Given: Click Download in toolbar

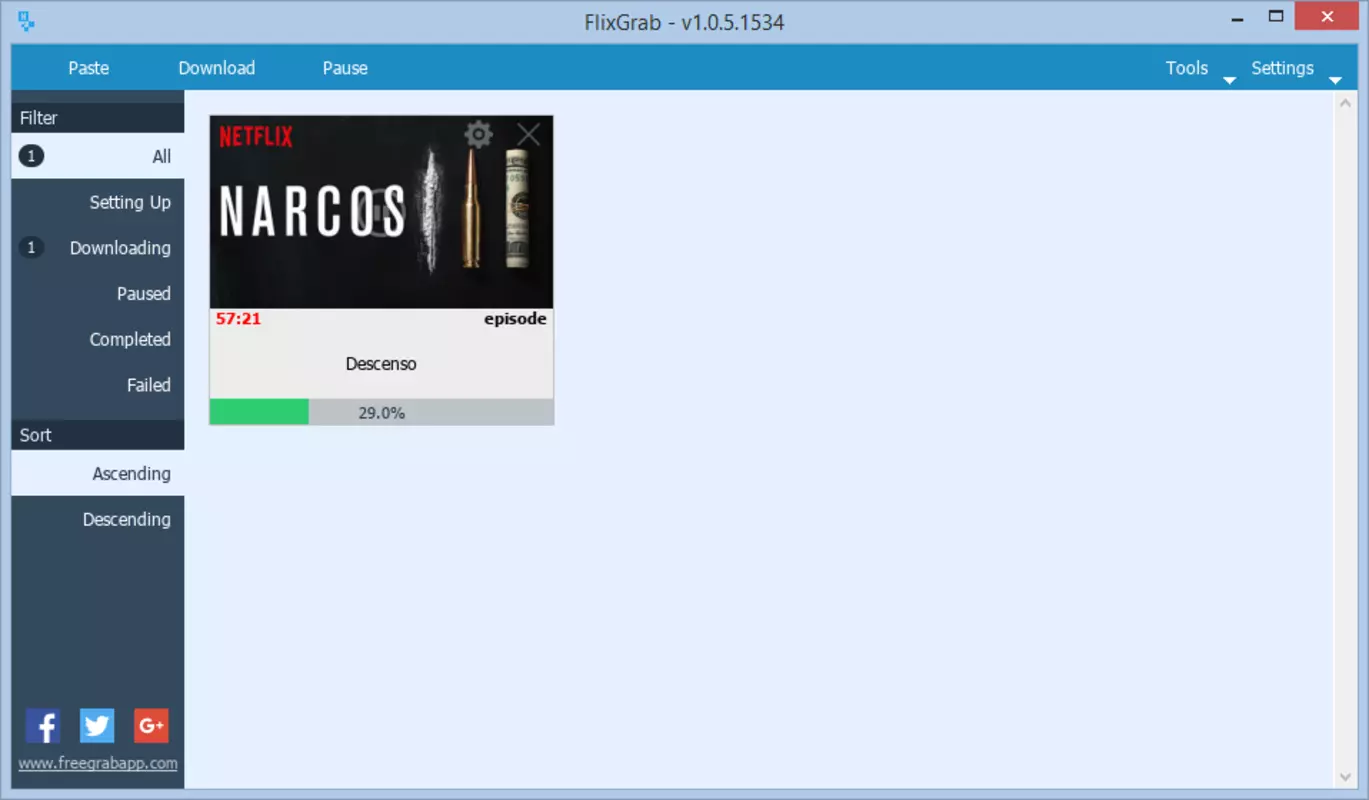Looking at the screenshot, I should click(217, 68).
